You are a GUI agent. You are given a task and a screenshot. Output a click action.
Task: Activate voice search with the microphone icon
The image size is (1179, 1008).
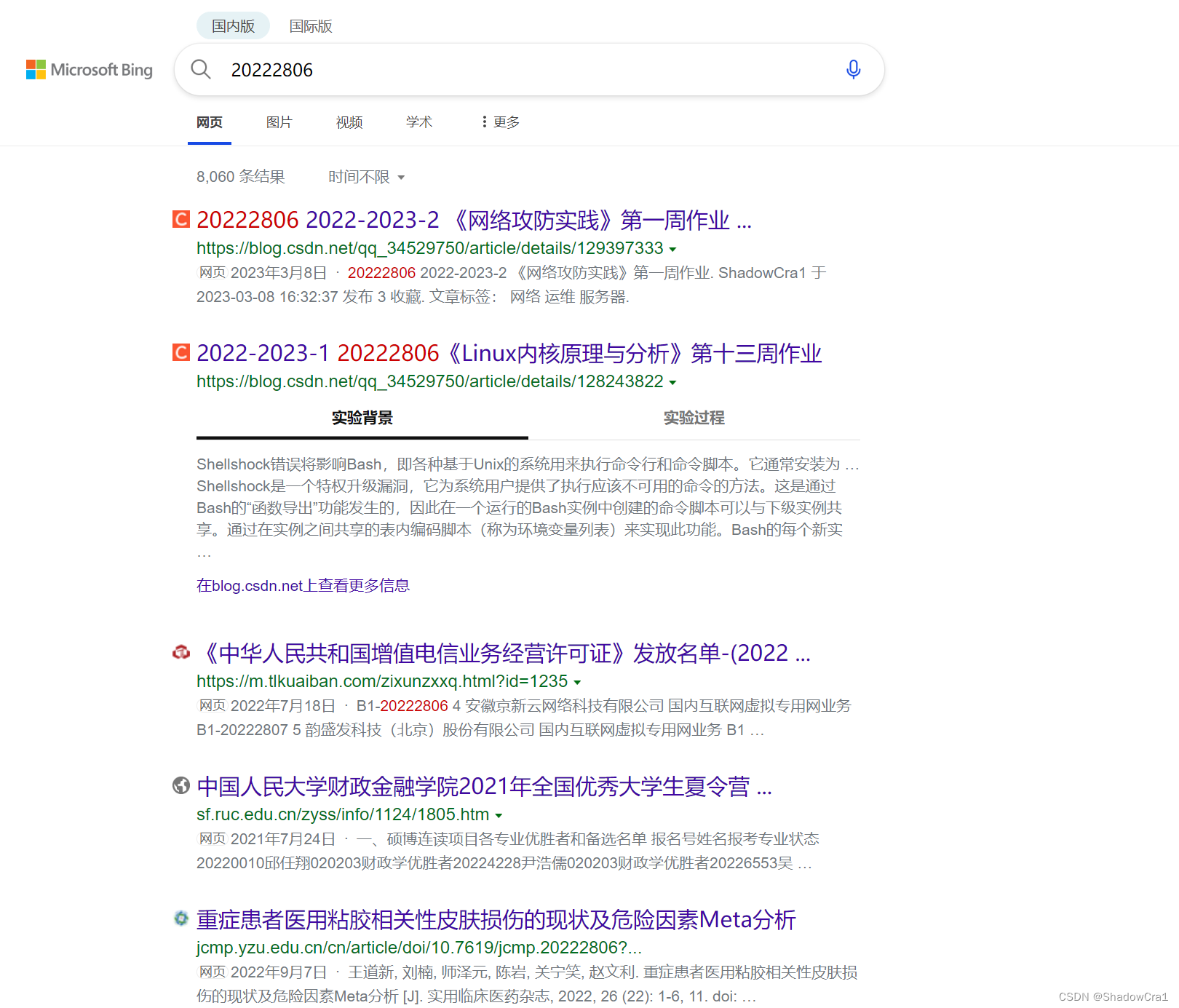[x=852, y=69]
